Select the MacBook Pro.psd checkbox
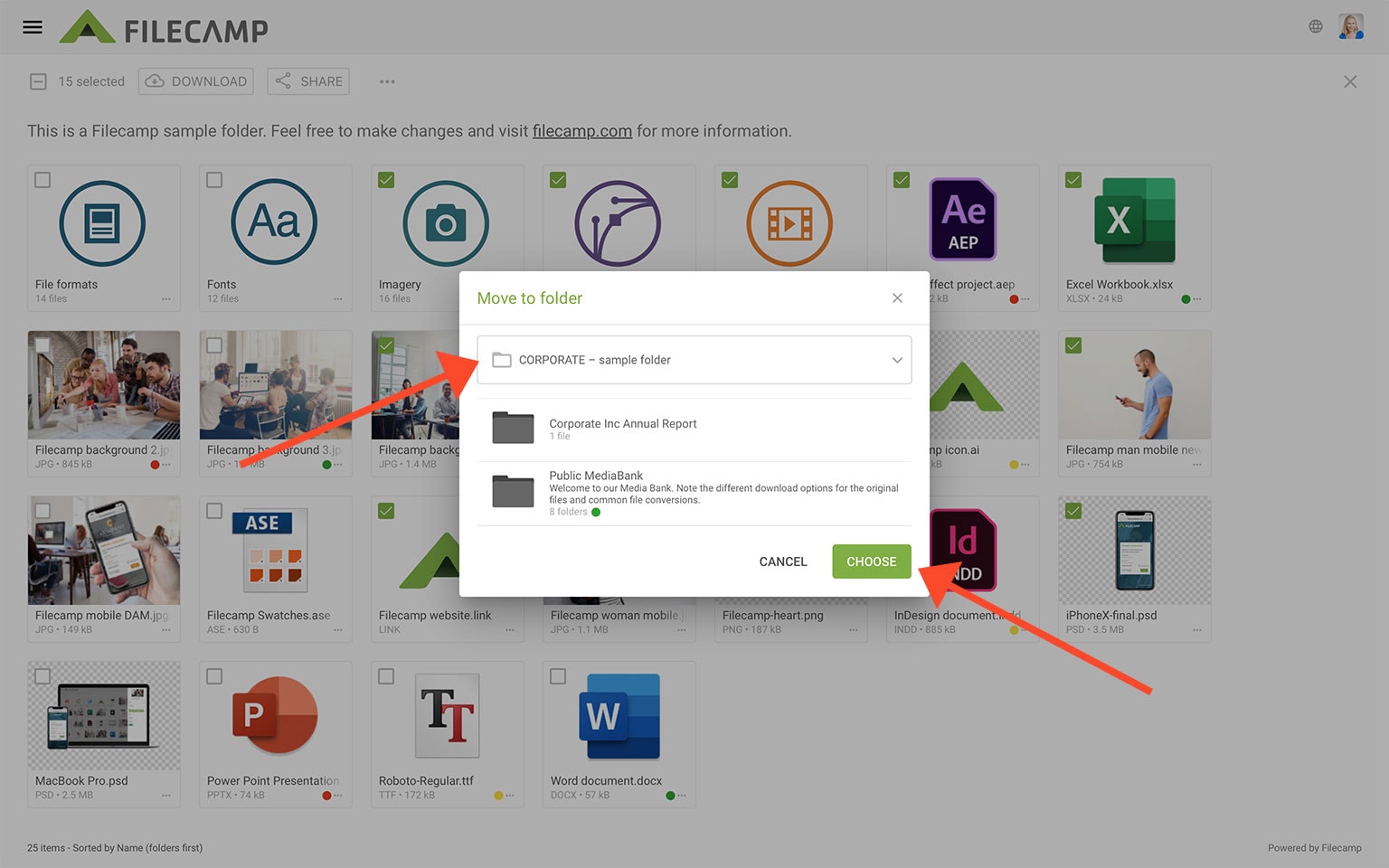 click(43, 676)
